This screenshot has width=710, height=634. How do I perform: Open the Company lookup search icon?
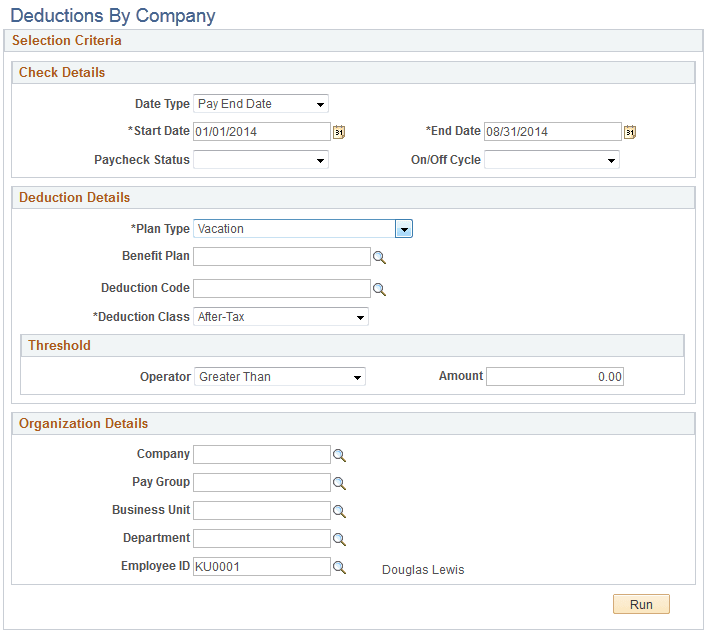pyautogui.click(x=339, y=455)
